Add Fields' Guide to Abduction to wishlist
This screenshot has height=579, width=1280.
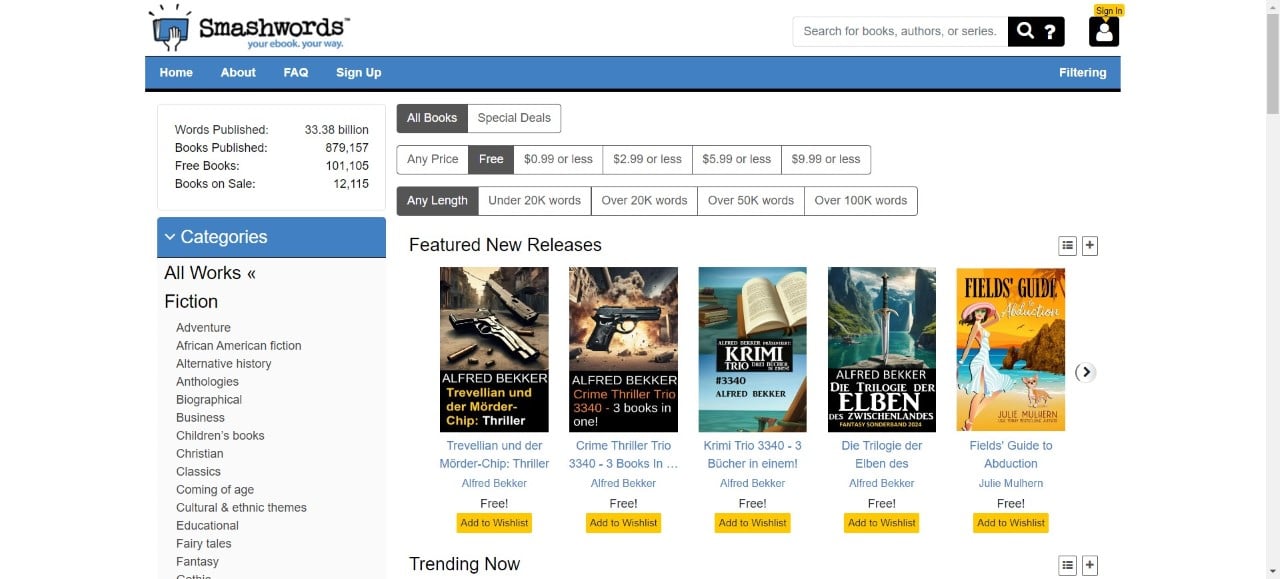coord(1010,522)
